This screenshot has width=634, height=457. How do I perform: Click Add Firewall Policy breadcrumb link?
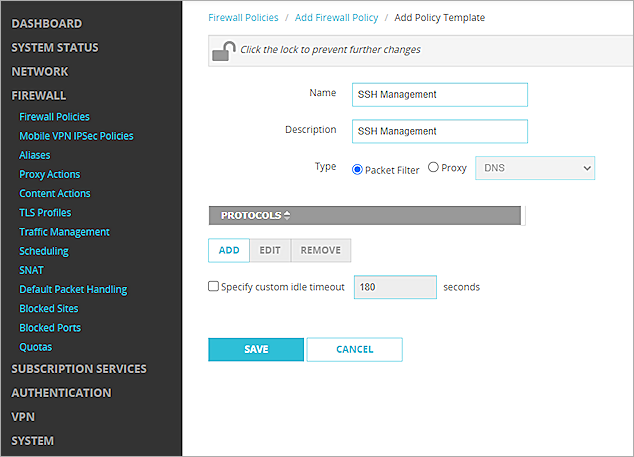click(x=336, y=18)
